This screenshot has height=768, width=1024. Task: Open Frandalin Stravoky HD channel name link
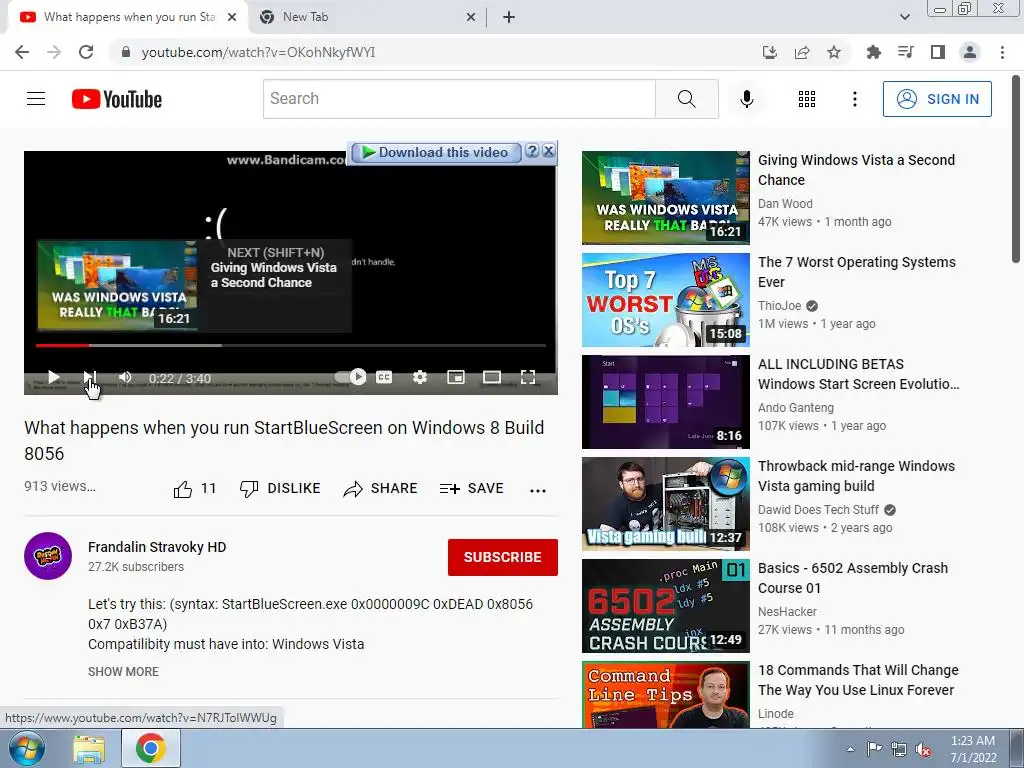click(157, 547)
